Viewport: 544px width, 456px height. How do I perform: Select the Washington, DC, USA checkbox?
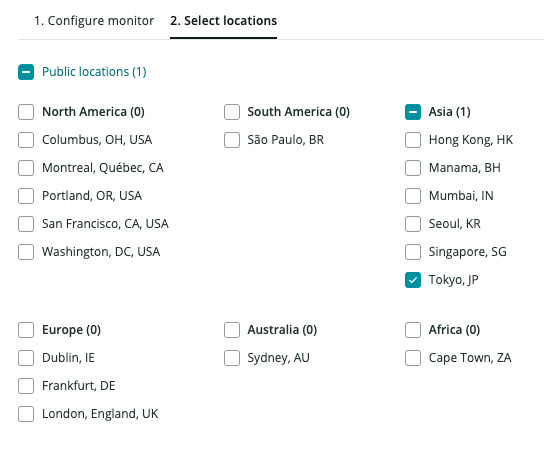[26, 252]
